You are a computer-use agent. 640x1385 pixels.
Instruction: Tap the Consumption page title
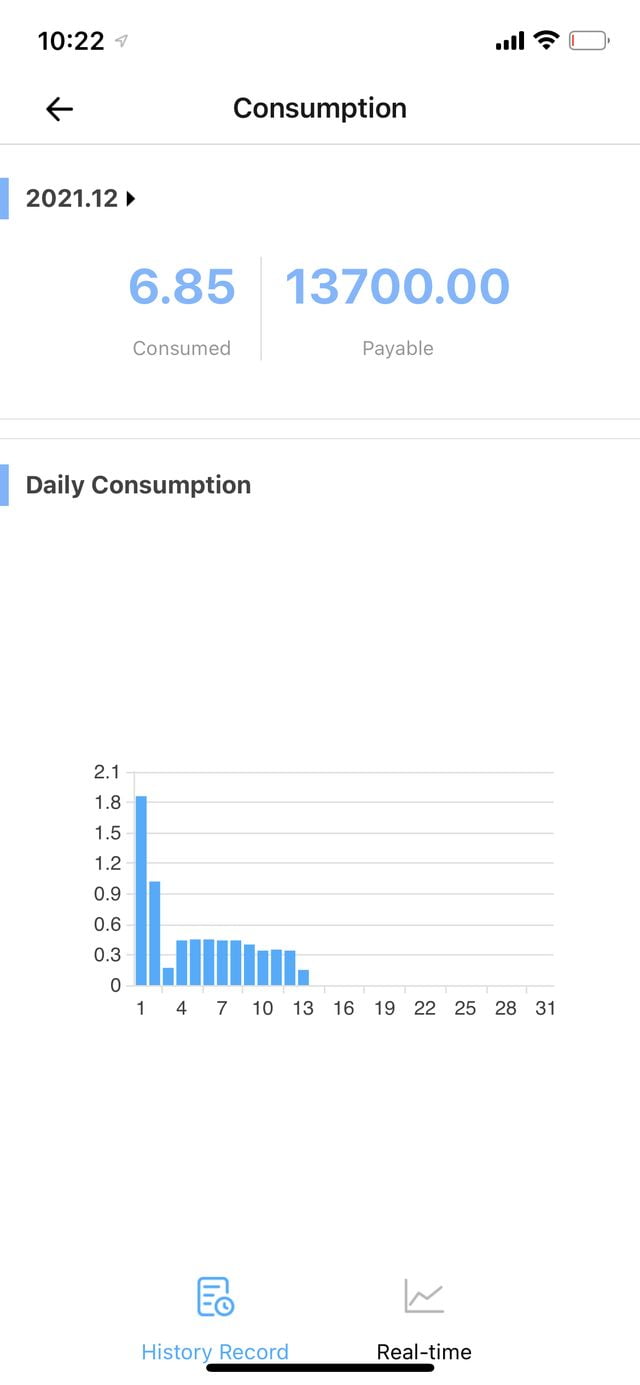click(320, 108)
